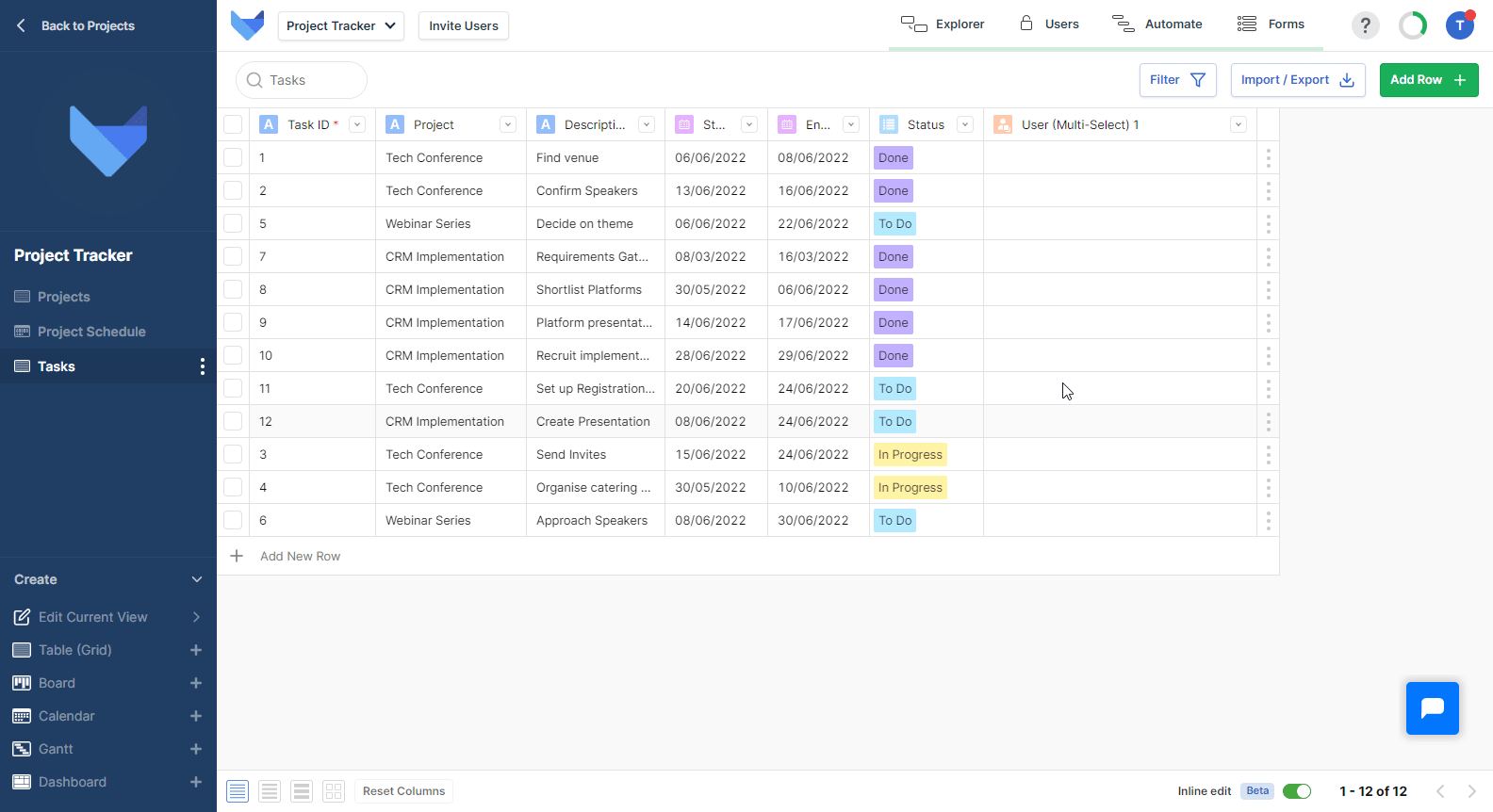
Task: Click the user avatar T icon
Action: [1460, 25]
